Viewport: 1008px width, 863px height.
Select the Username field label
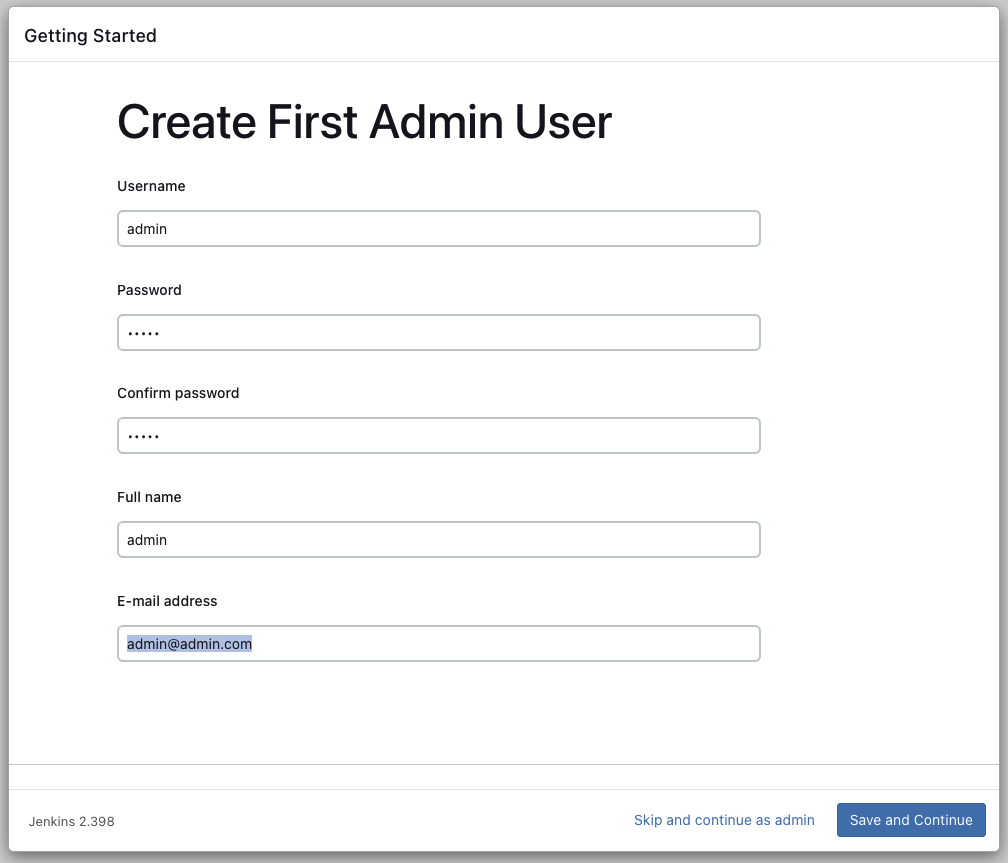[x=151, y=186]
